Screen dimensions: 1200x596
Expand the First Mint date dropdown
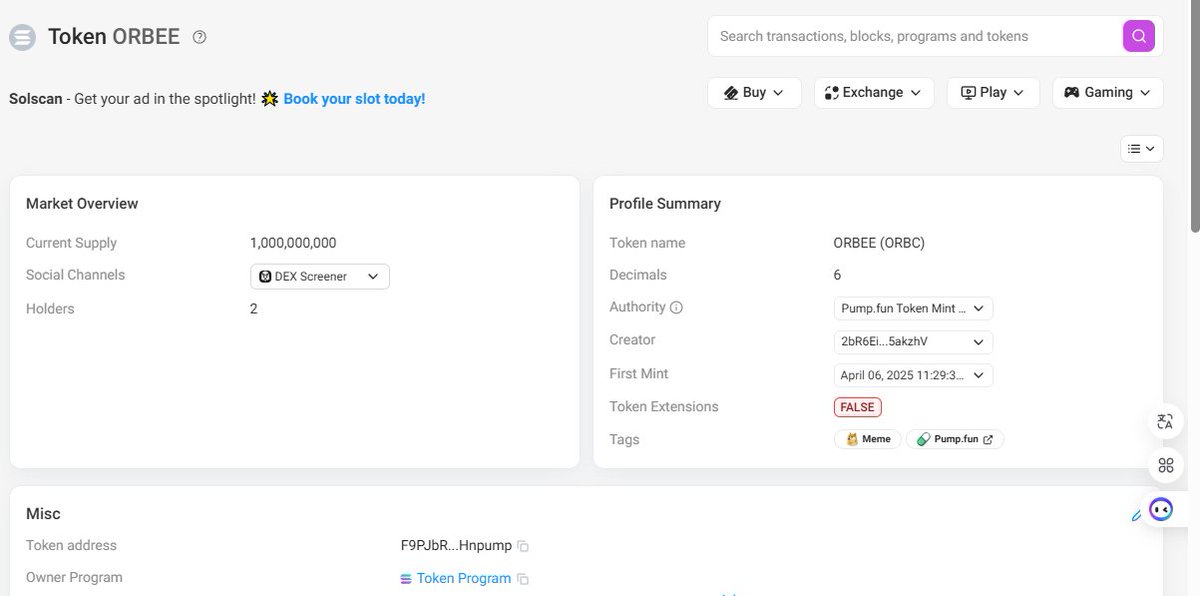point(913,376)
